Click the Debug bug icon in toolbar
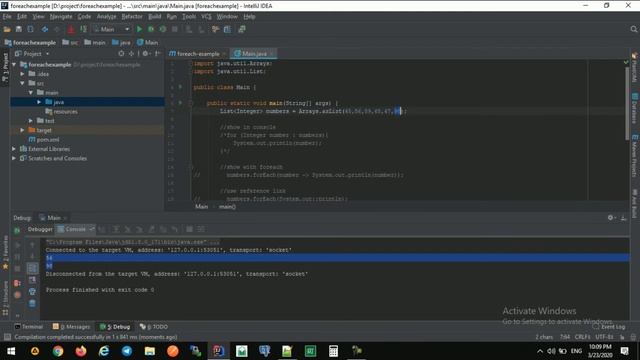 [x=151, y=29]
